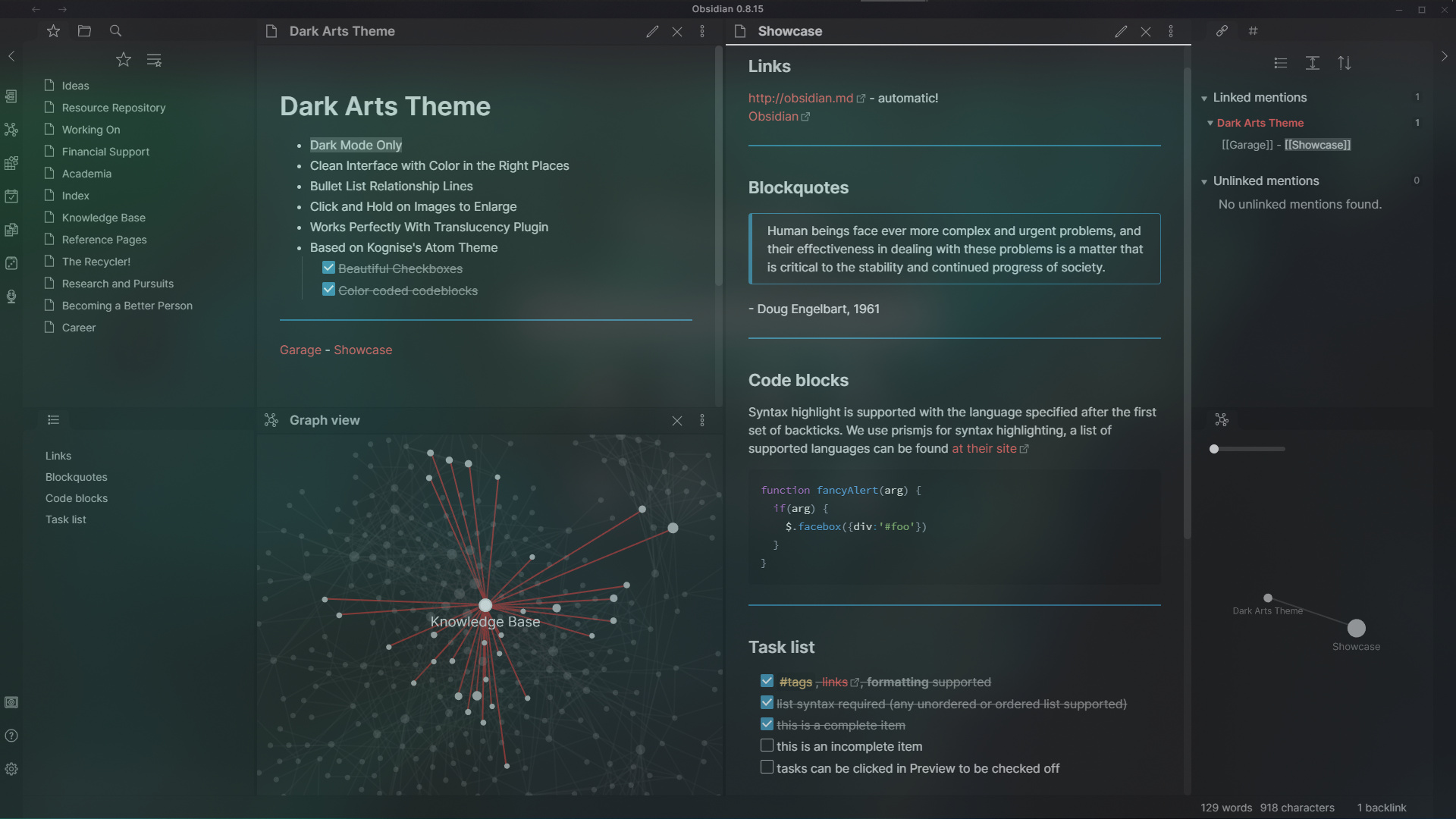Uncheck the 'Beautiful Checkboxes' item
1456x819 pixels.
(x=328, y=267)
